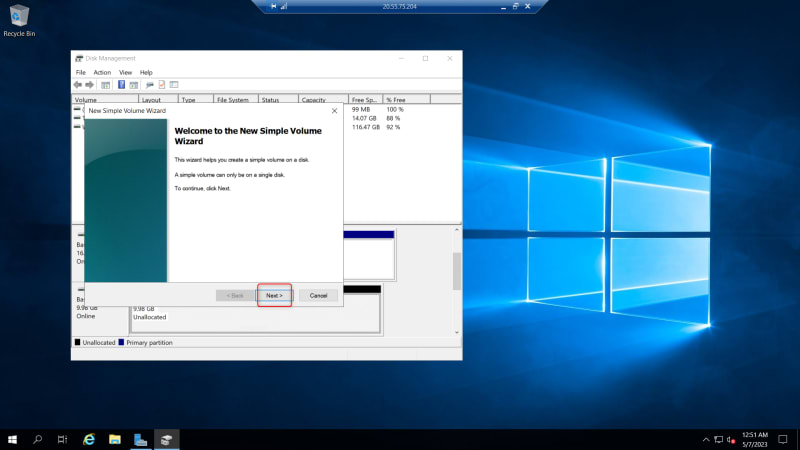Toggle the Show/Hide Action Pane toolbar icon

pos(134,85)
